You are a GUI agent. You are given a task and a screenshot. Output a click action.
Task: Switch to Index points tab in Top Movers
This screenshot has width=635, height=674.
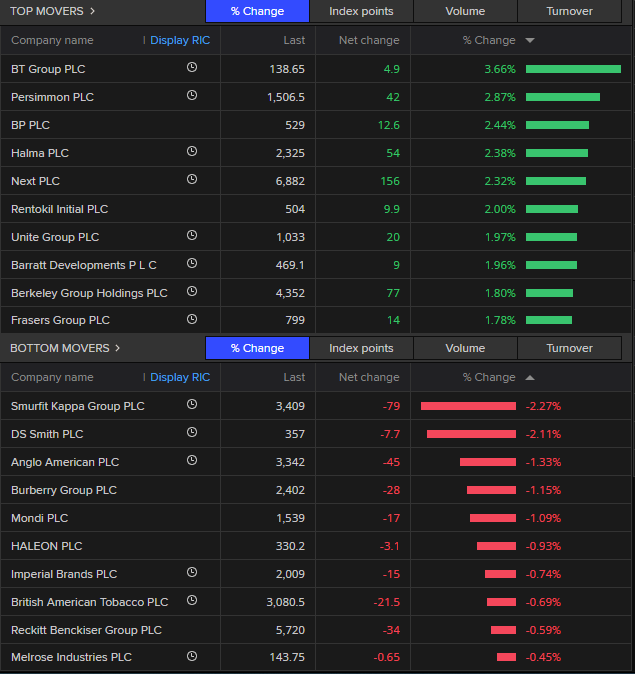pos(361,11)
